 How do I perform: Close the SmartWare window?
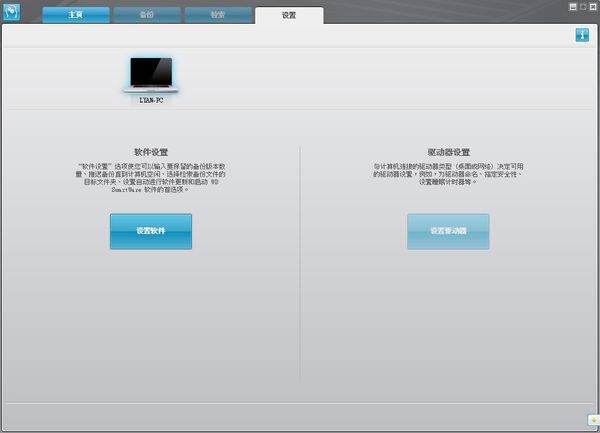click(592, 6)
